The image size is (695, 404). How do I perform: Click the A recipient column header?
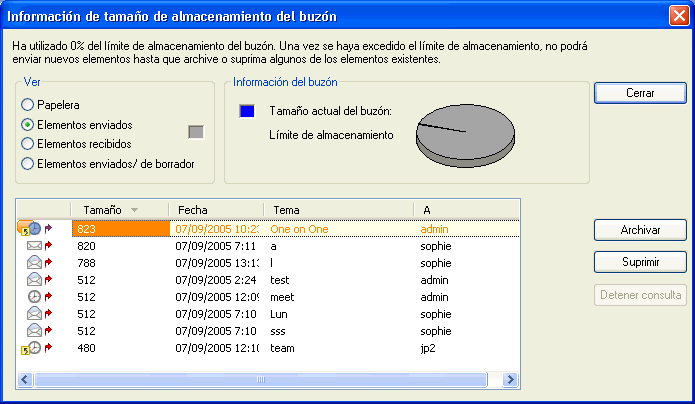(x=466, y=210)
